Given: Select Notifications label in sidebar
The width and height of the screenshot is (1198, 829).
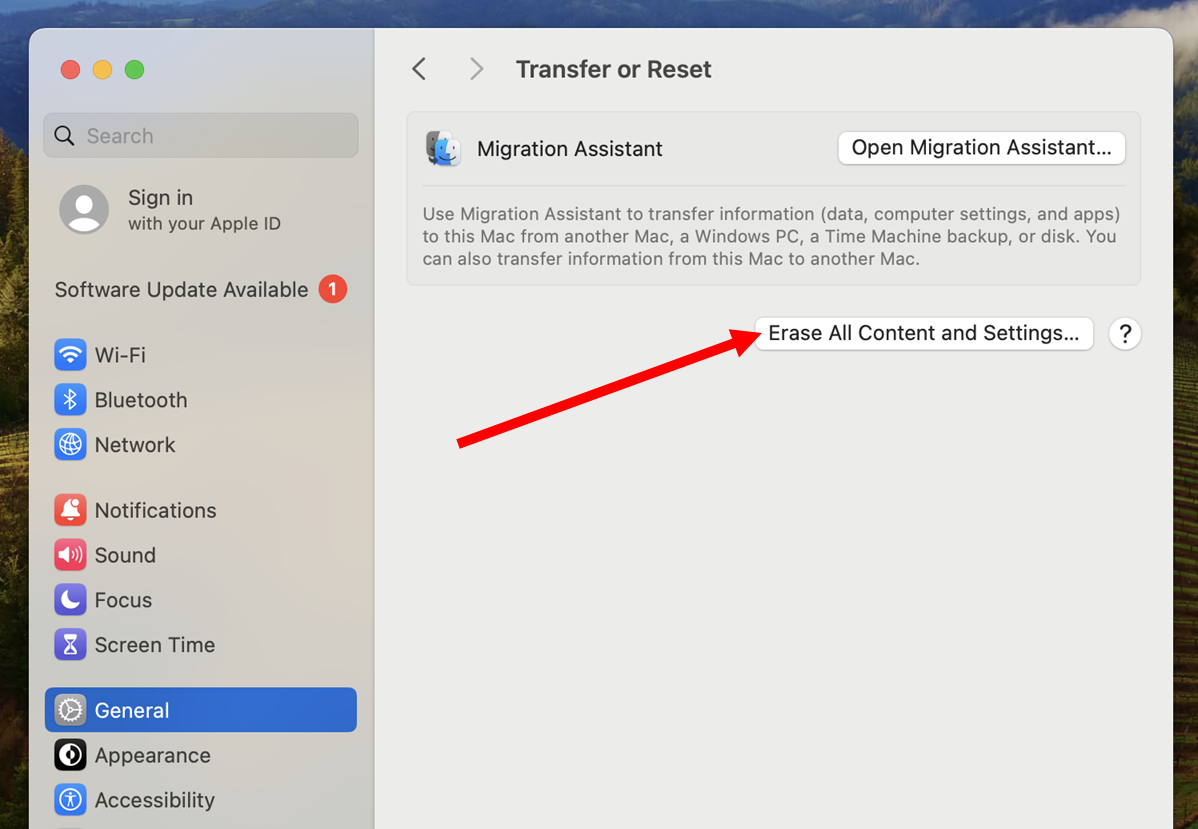Looking at the screenshot, I should (155, 510).
